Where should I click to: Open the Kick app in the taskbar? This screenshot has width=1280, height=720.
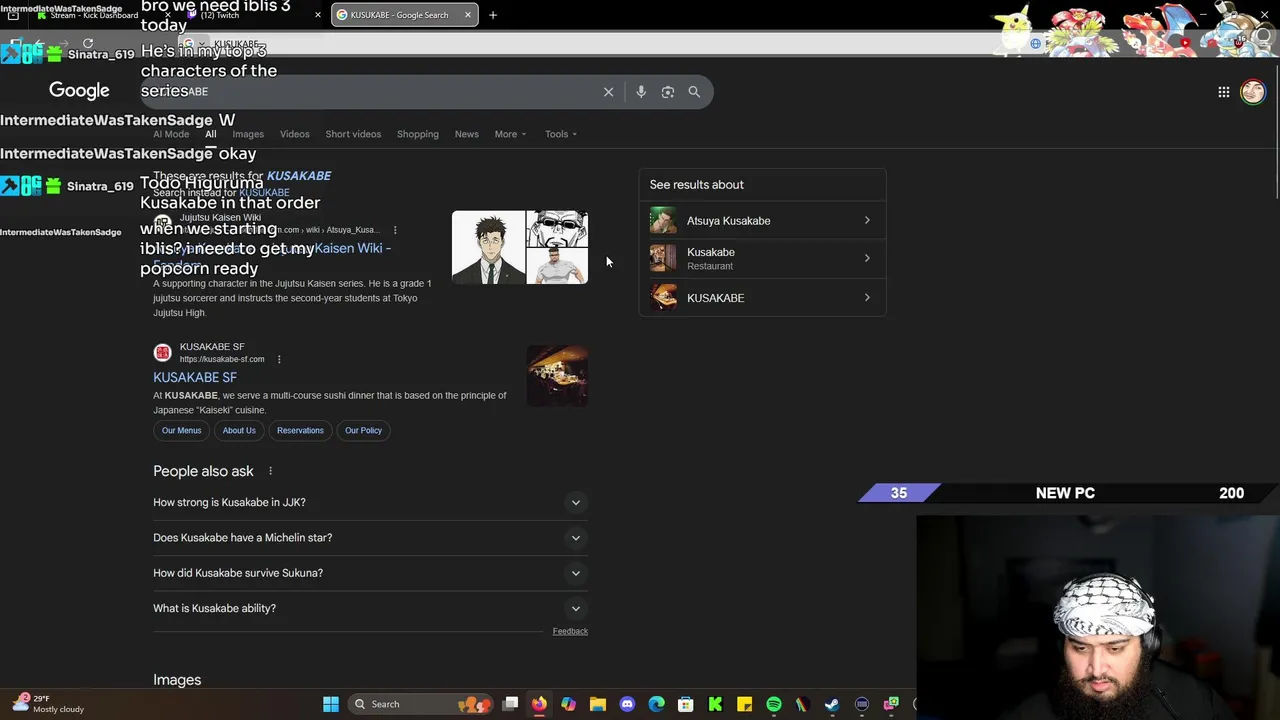click(x=715, y=704)
